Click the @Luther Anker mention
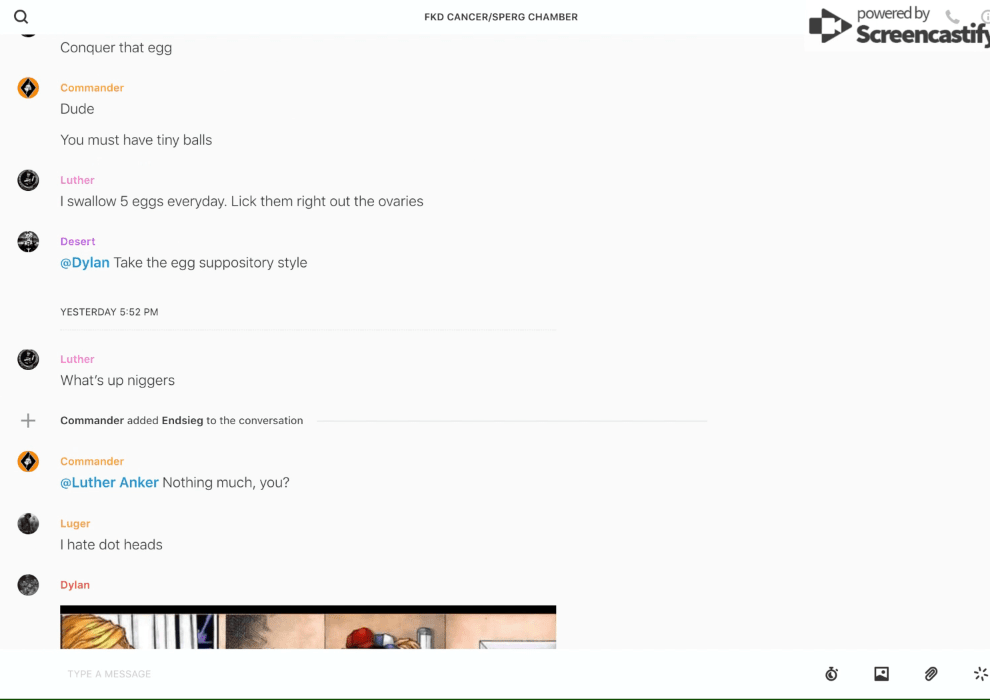The width and height of the screenshot is (990, 700). (109, 482)
